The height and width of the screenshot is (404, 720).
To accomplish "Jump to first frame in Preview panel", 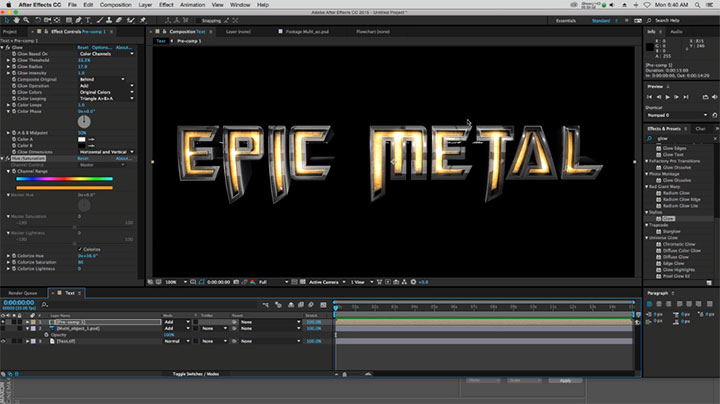I will point(649,97).
